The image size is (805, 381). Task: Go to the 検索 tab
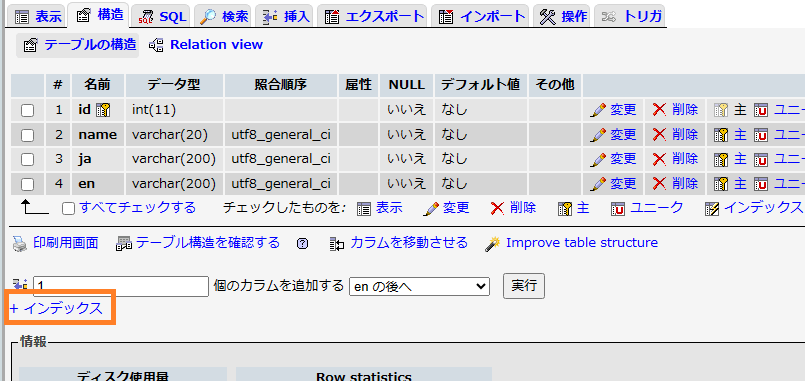click(223, 16)
